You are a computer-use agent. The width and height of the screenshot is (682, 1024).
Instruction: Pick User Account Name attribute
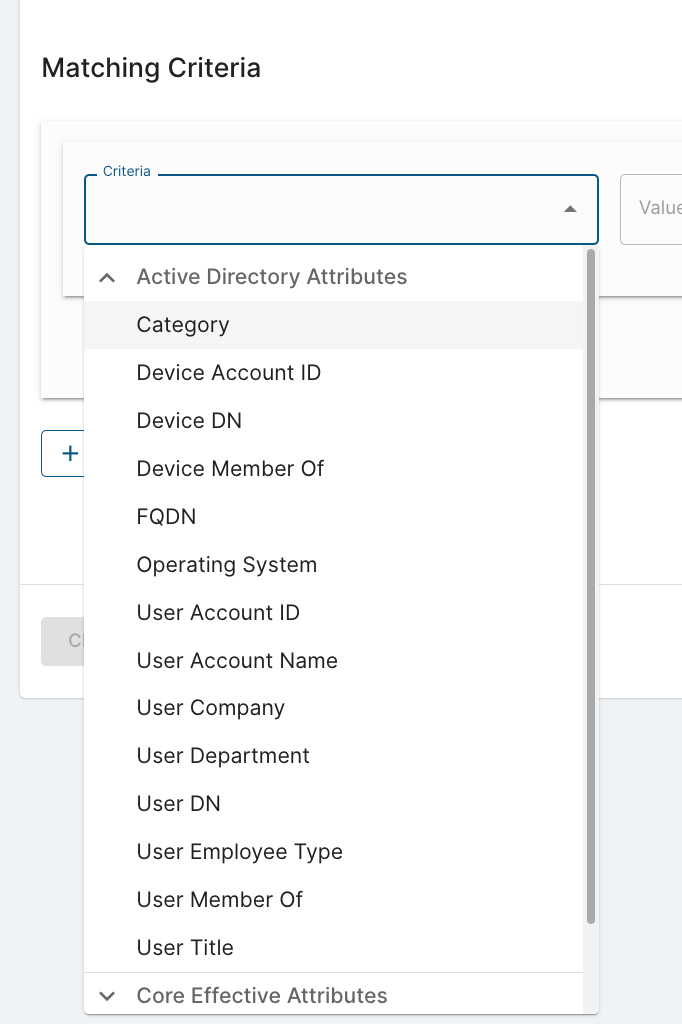(237, 661)
